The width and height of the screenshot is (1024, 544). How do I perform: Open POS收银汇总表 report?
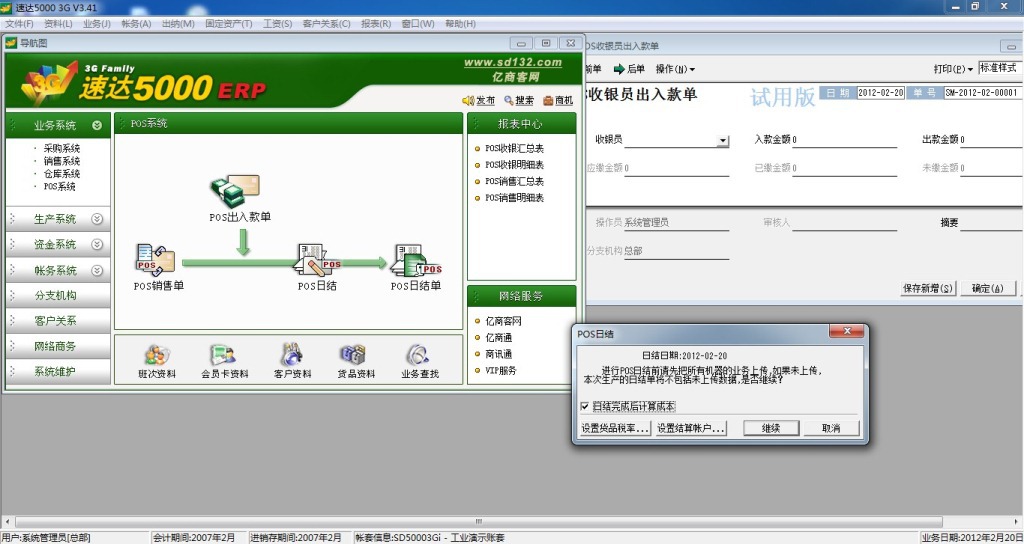point(514,148)
